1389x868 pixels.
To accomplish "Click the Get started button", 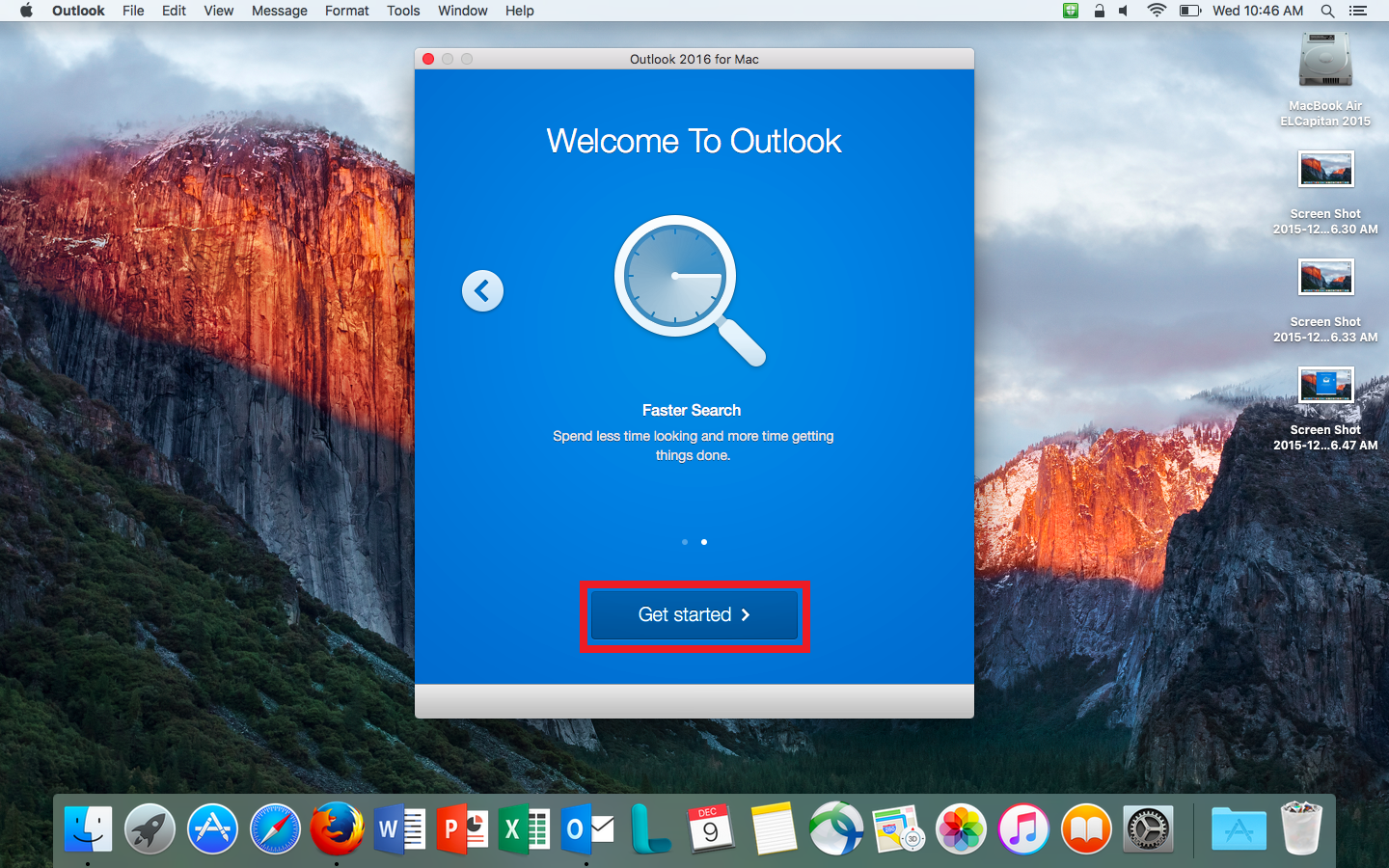I will pyautogui.click(x=694, y=615).
